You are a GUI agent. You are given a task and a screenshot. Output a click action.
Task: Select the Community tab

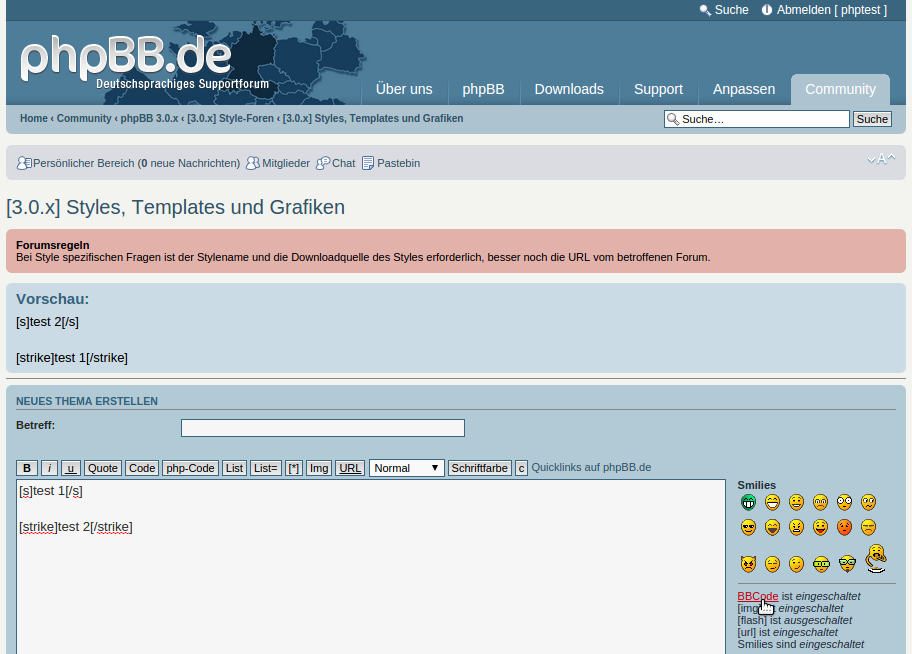coord(840,89)
